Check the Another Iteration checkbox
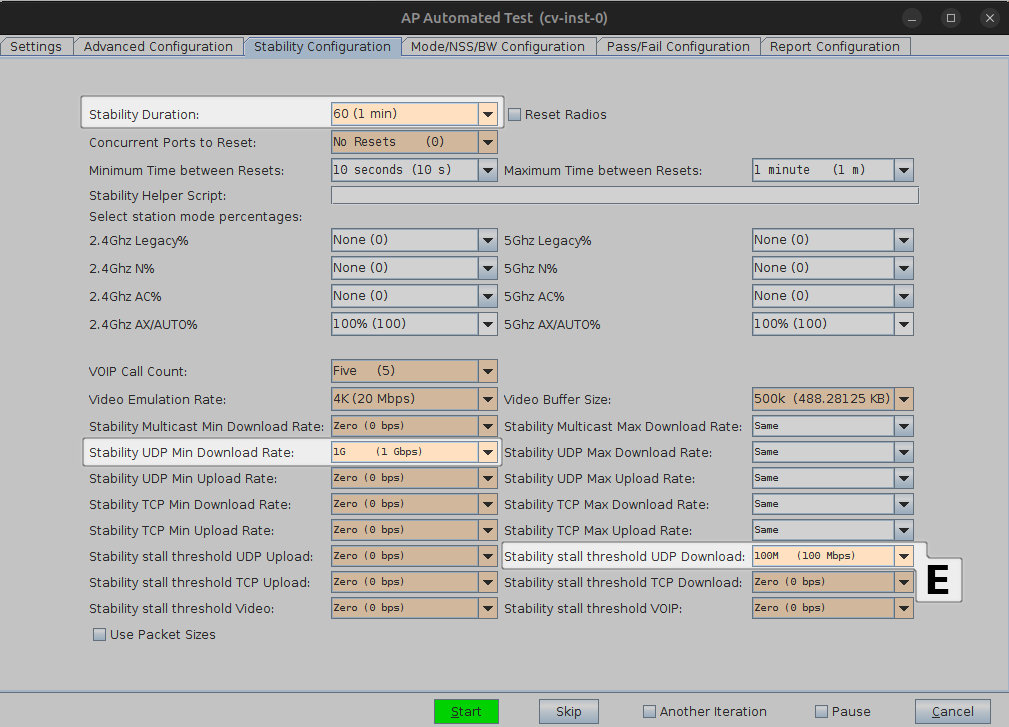The image size is (1009, 727). [x=650, y=712]
